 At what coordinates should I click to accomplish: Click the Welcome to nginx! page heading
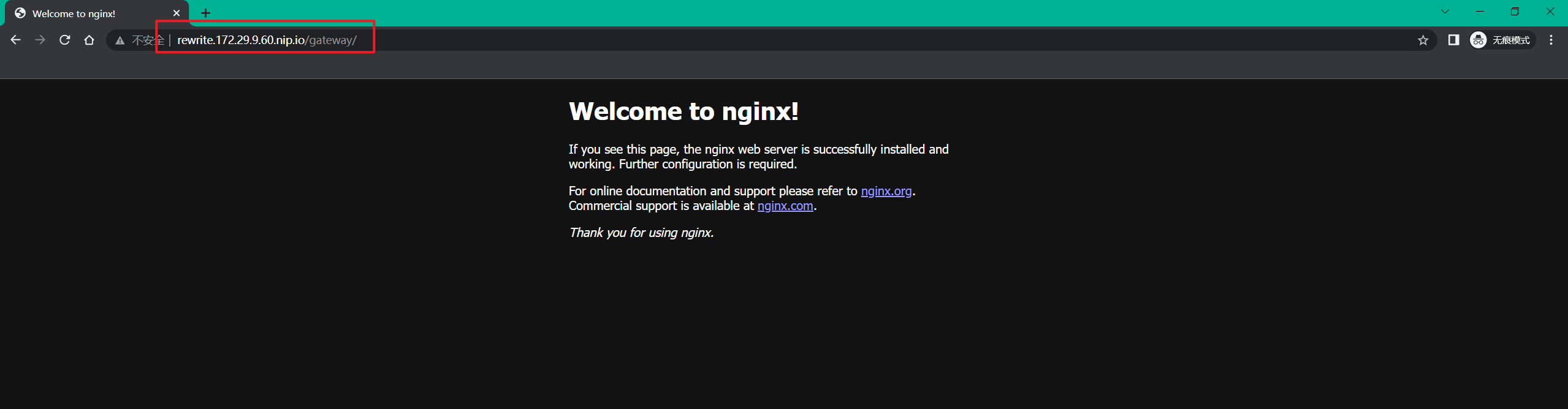point(683,111)
